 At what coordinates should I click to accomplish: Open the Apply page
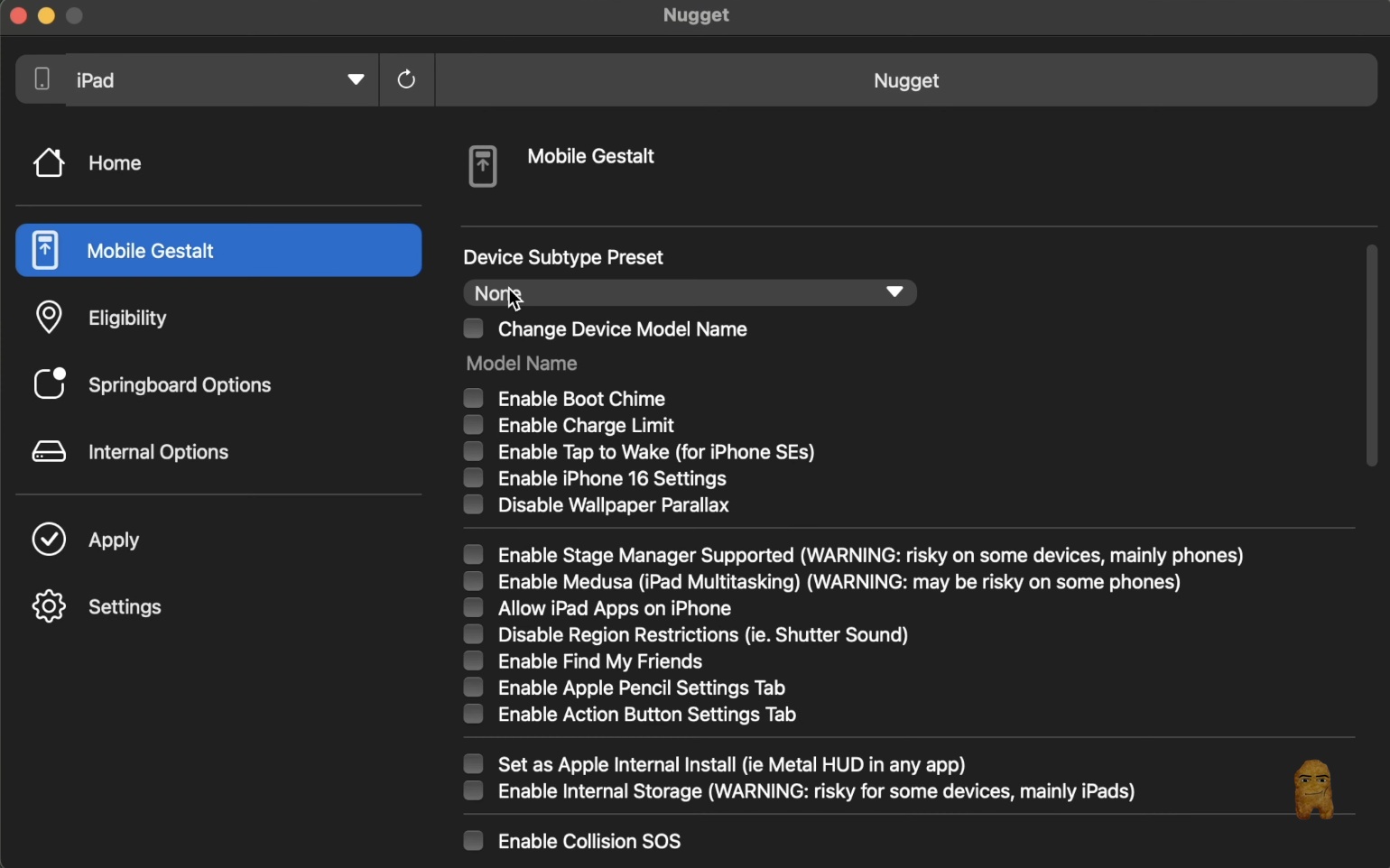coord(218,540)
